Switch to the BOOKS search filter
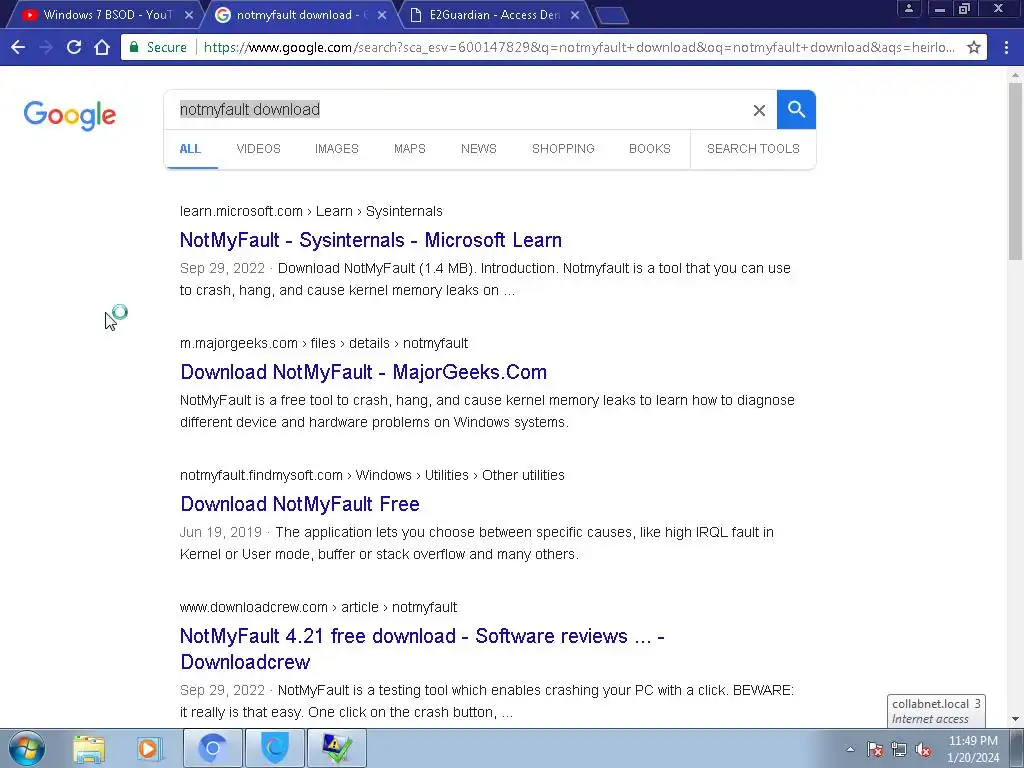This screenshot has height=768, width=1024. click(650, 149)
